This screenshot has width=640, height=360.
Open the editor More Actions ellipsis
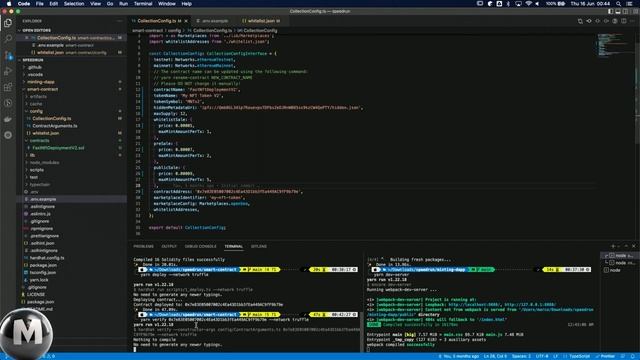[x=633, y=21]
